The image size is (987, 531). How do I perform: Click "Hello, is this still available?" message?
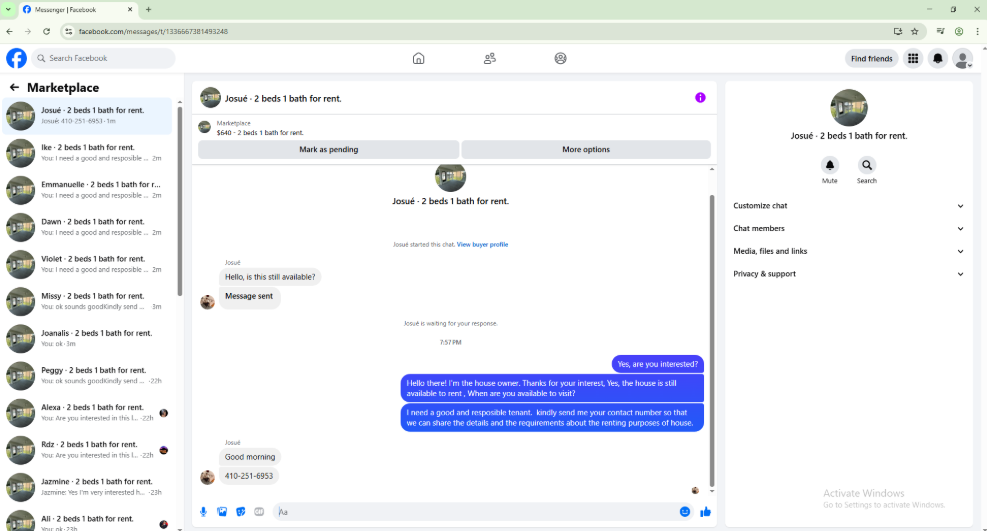[x=270, y=277]
